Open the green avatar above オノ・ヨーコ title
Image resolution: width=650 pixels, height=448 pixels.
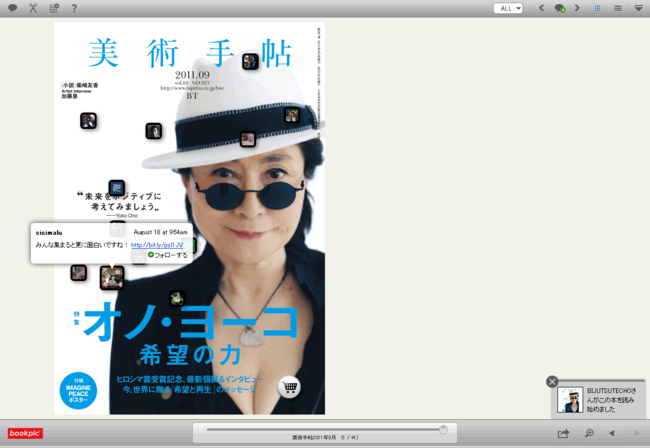click(177, 298)
